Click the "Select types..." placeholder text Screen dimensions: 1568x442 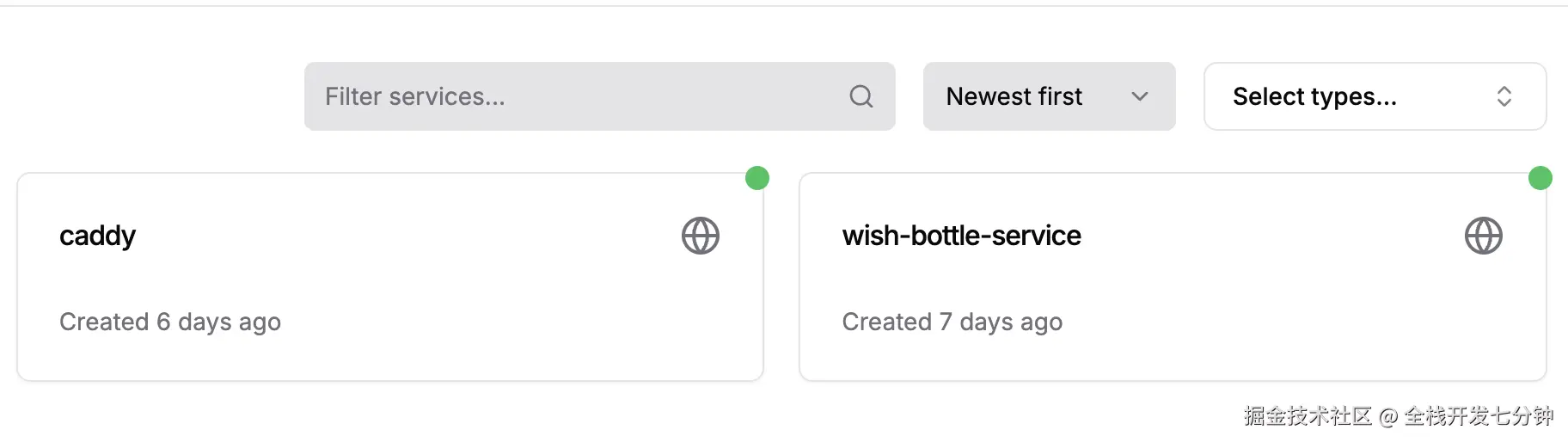pyautogui.click(x=1314, y=96)
